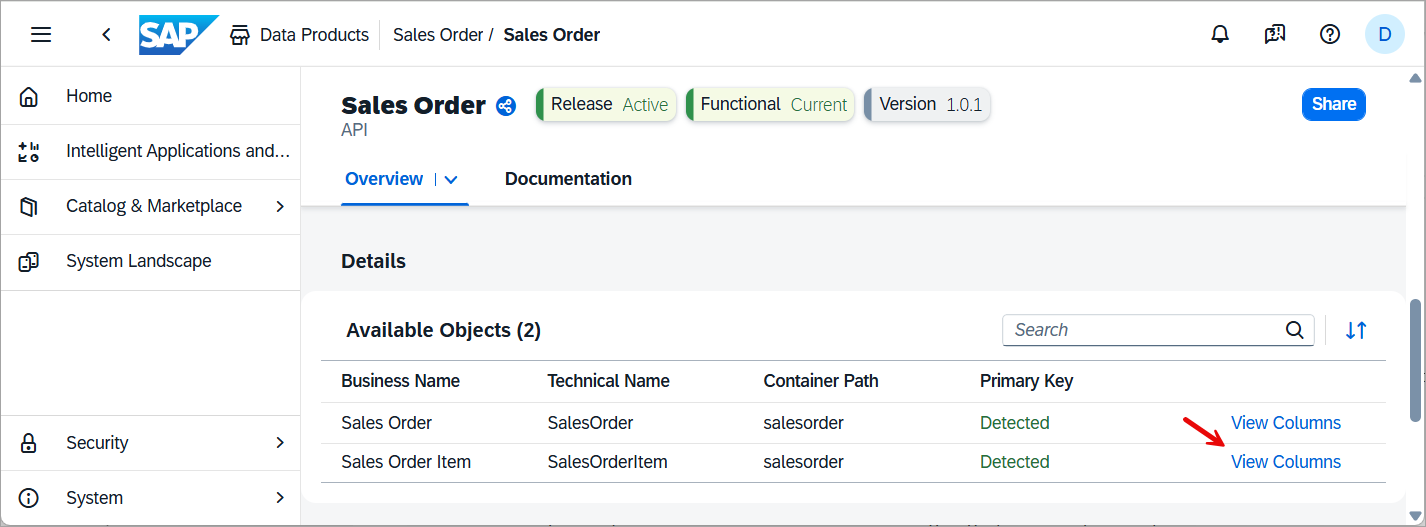Select the Overview tab
Image resolution: width=1426 pixels, height=527 pixels.
point(384,179)
